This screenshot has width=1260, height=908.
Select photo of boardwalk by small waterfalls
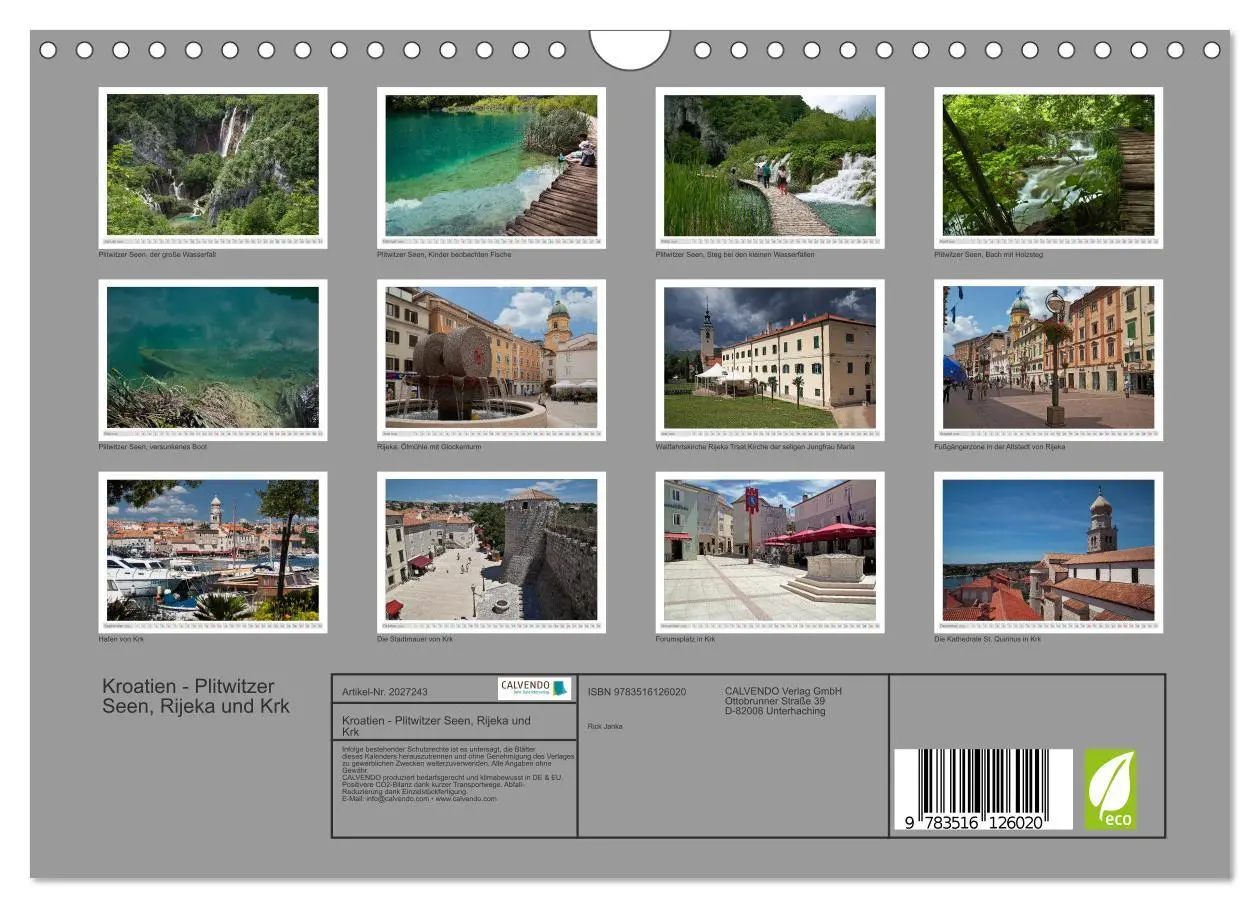pyautogui.click(x=770, y=165)
